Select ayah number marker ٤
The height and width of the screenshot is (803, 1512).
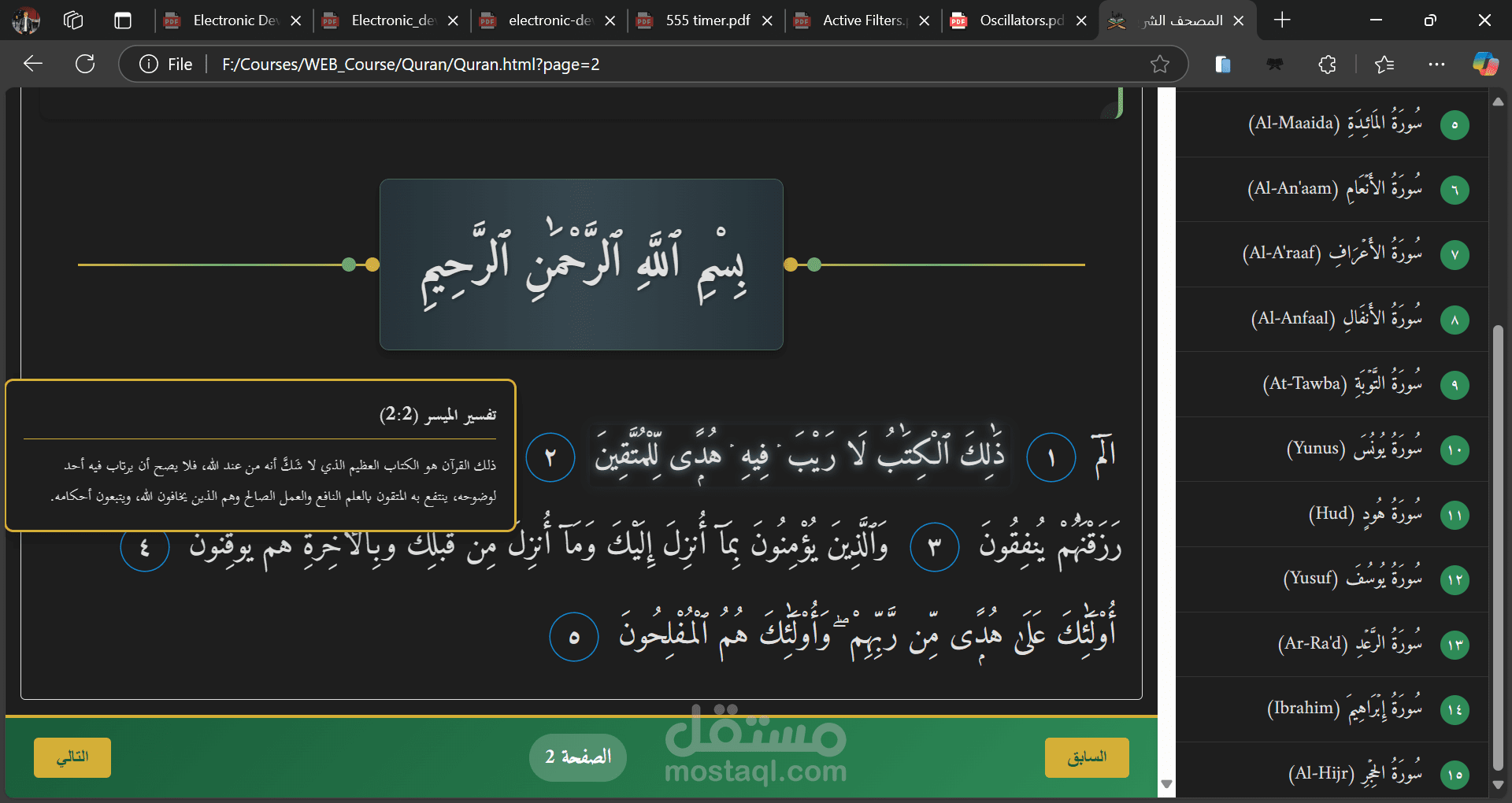(x=145, y=546)
